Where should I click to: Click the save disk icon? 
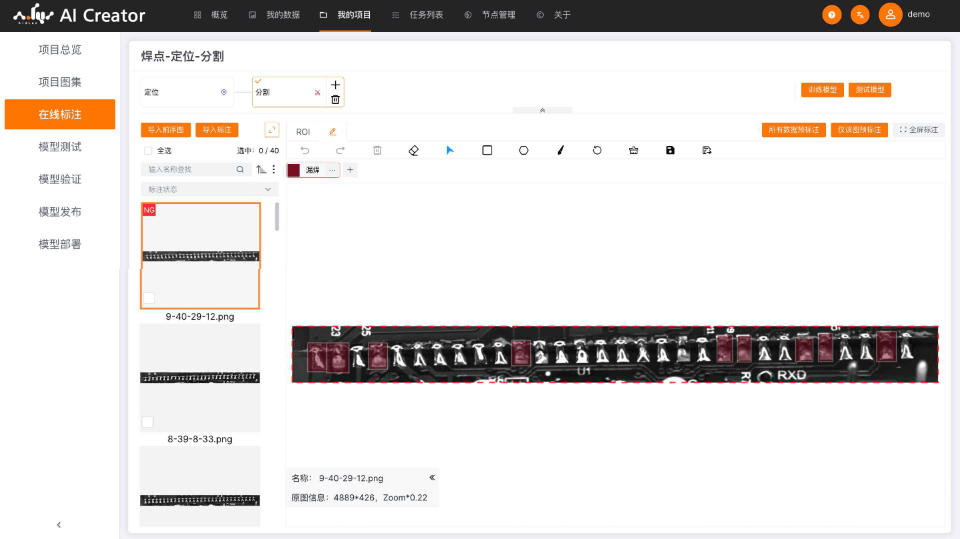point(670,150)
